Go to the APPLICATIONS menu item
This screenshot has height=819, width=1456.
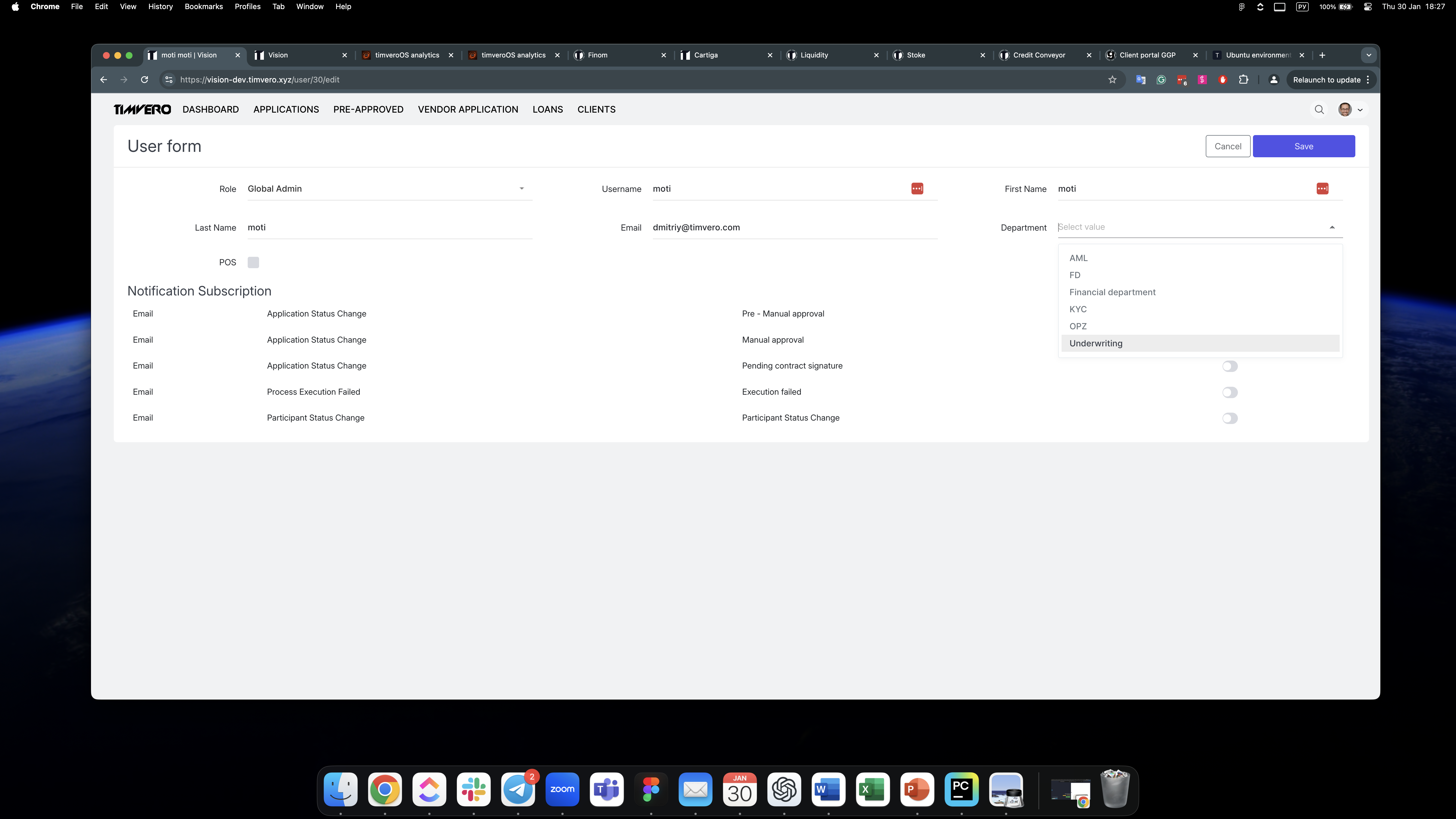(x=286, y=110)
